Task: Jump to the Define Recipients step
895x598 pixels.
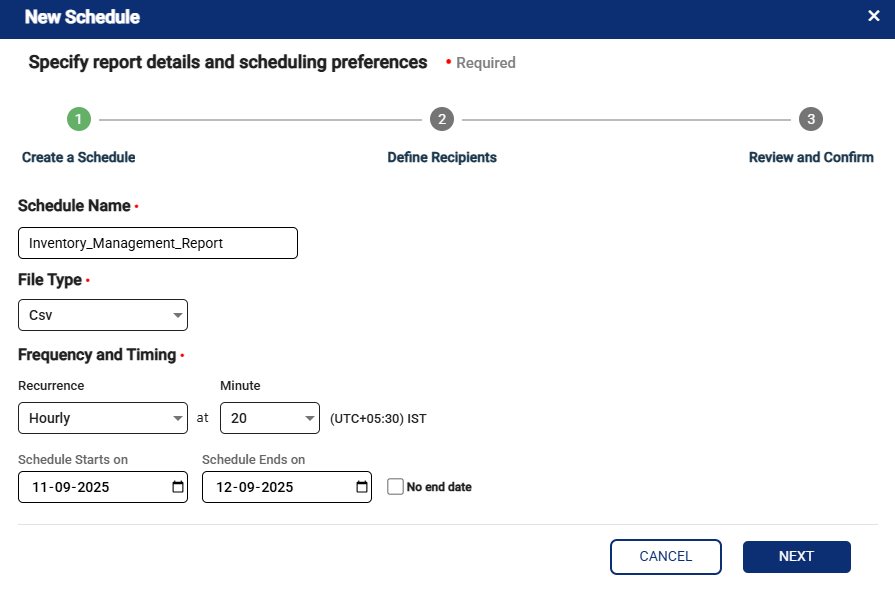Action: tap(442, 157)
